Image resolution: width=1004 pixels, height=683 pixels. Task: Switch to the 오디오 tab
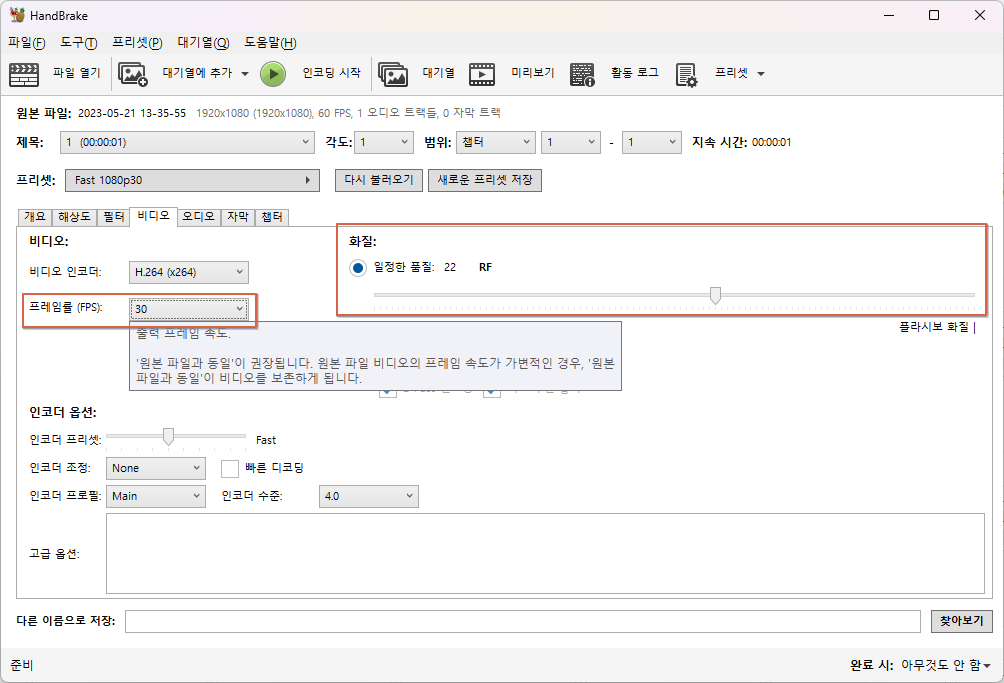(x=198, y=217)
